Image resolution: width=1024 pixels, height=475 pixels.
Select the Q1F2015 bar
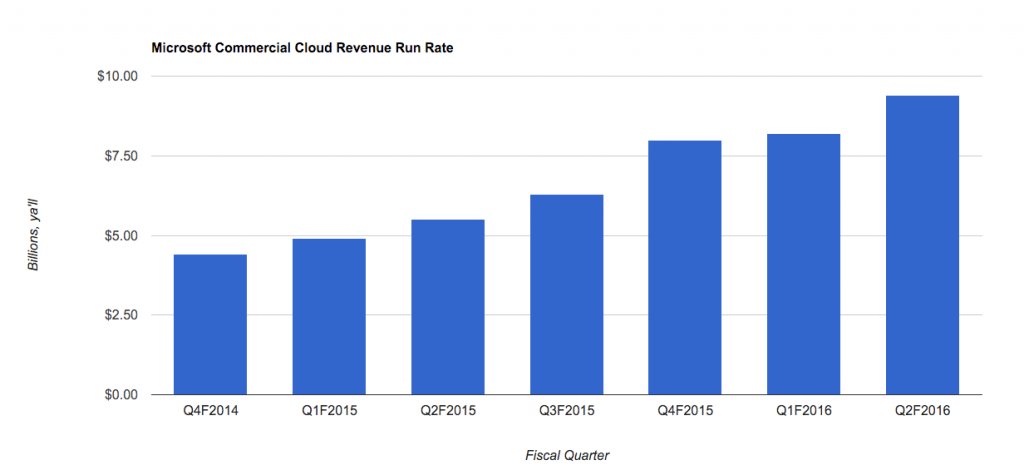click(329, 316)
